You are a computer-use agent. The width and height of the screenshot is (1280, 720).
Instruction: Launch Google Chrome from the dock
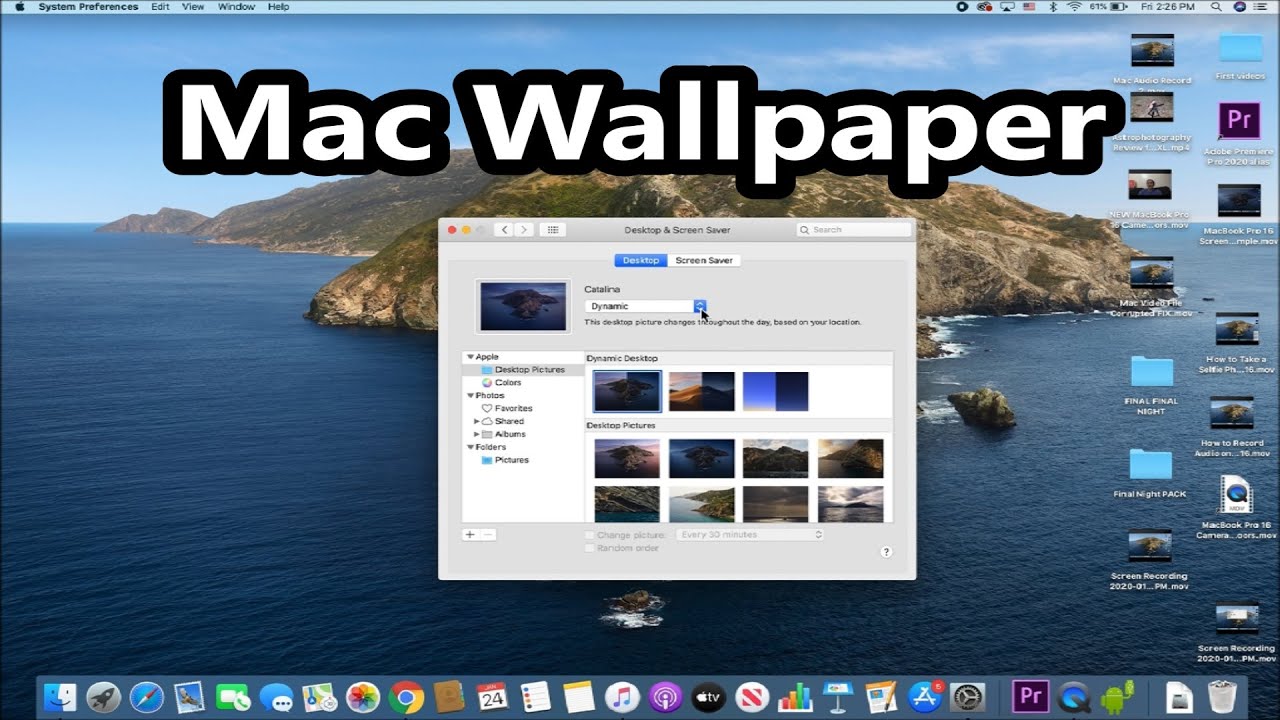(x=405, y=697)
